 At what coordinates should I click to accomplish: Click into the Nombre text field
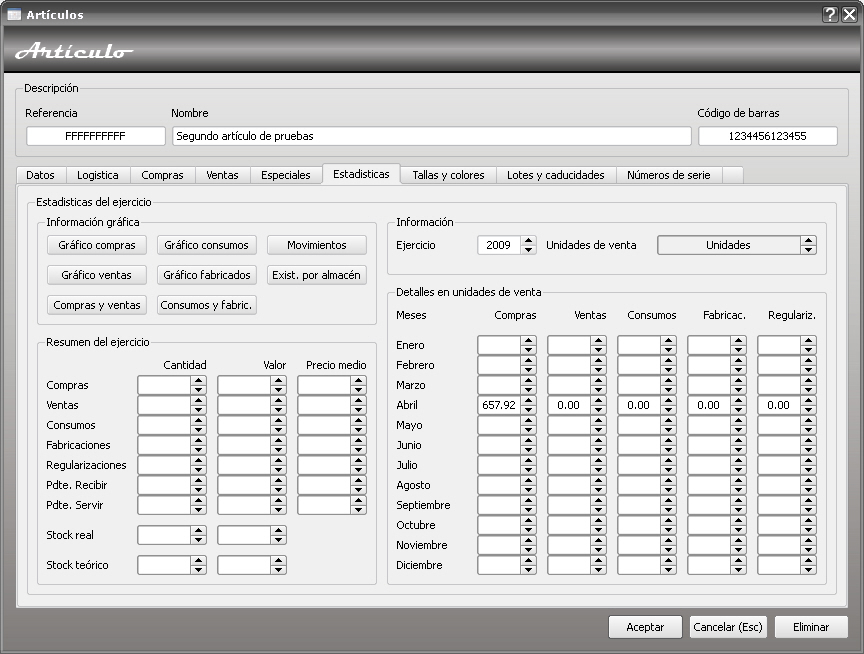[x=430, y=136]
